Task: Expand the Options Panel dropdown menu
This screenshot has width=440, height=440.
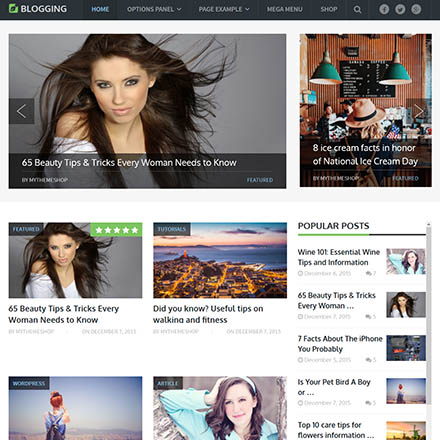Action: coord(154,9)
